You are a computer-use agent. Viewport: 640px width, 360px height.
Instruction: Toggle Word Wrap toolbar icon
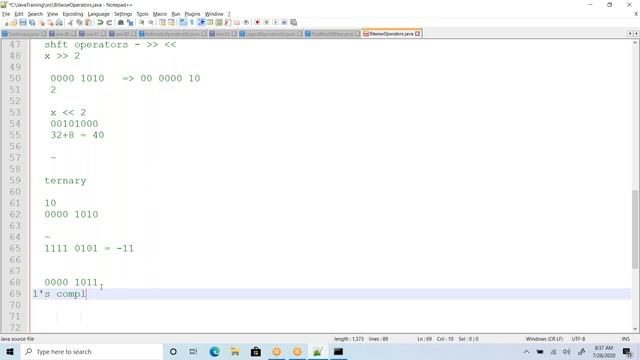point(182,22)
